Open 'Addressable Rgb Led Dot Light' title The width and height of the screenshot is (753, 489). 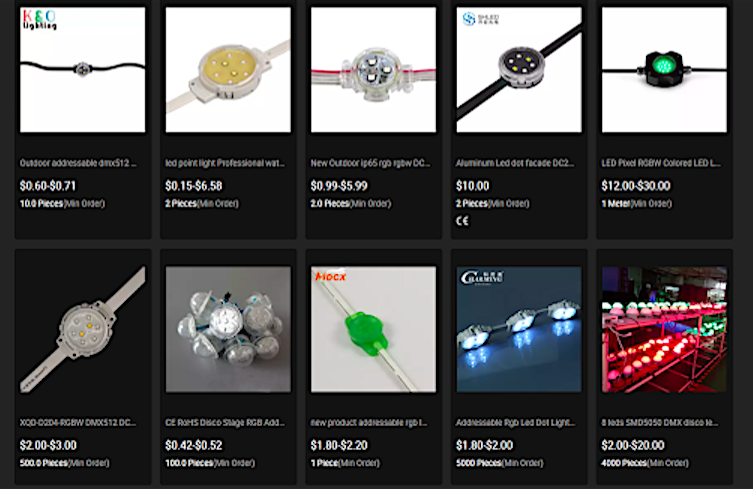pyautogui.click(x=515, y=423)
